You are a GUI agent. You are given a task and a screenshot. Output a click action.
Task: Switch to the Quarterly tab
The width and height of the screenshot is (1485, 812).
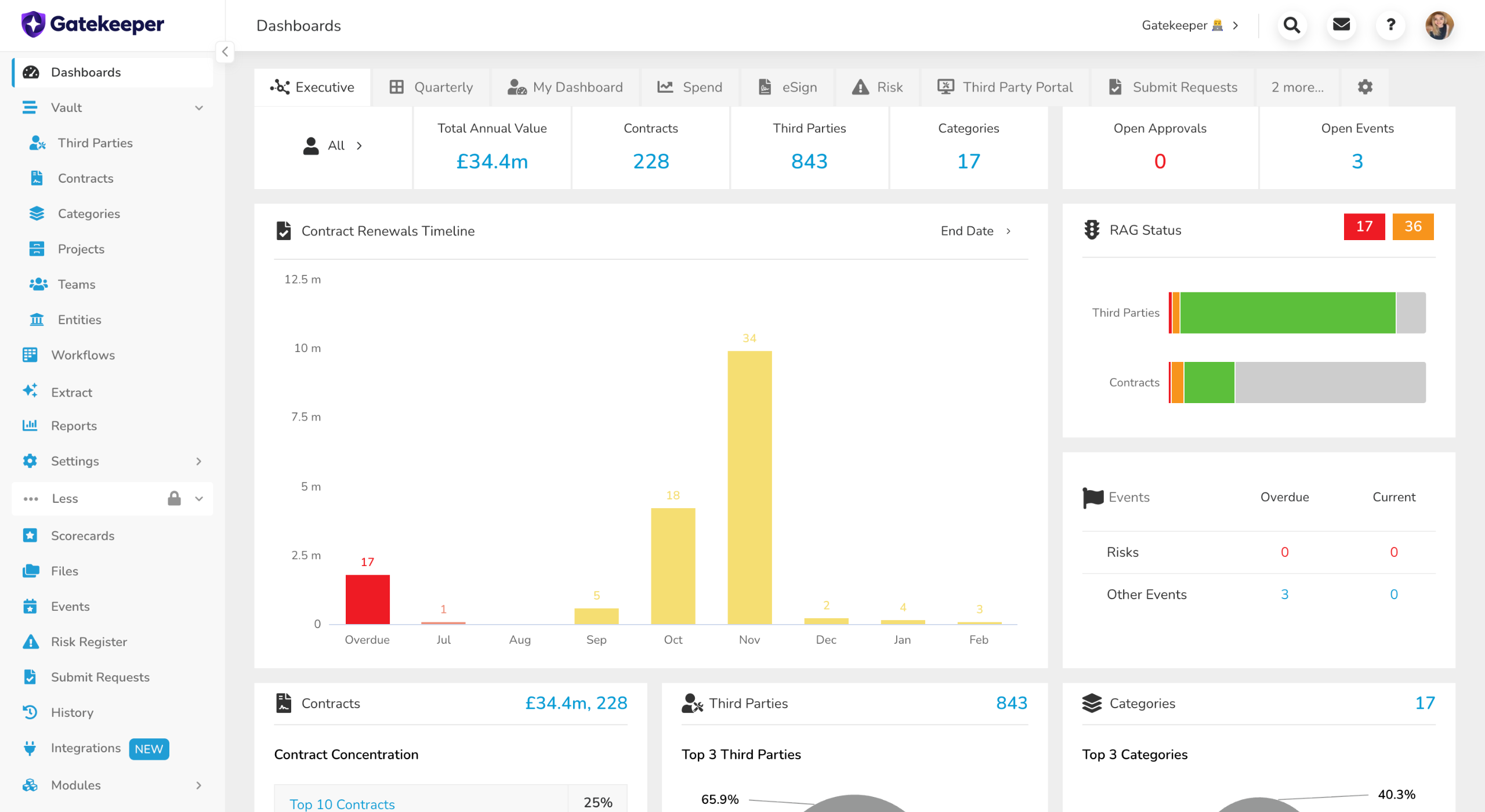(431, 87)
